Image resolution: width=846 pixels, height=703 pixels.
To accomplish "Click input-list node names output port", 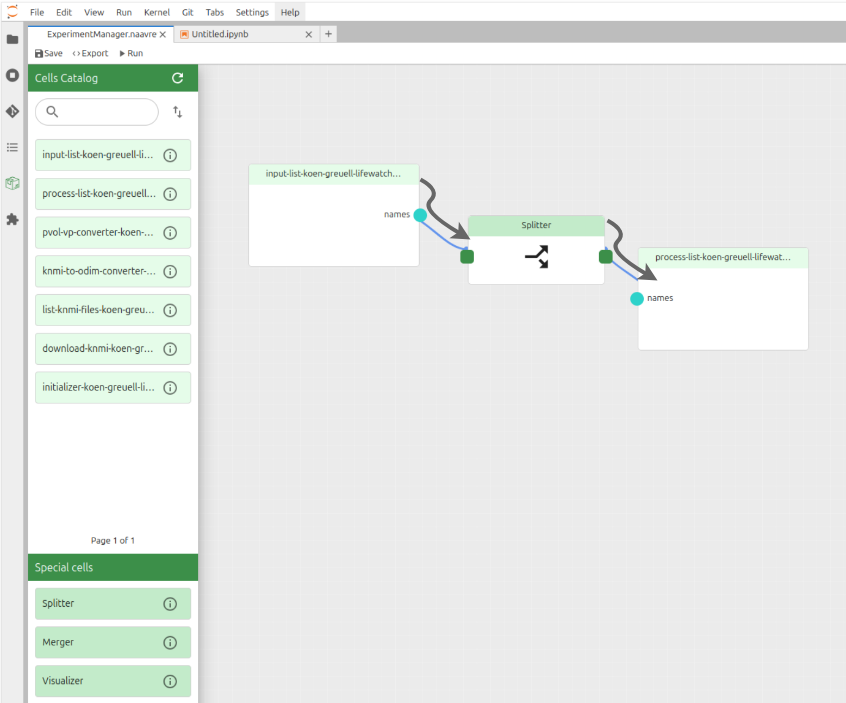I will click(x=420, y=215).
